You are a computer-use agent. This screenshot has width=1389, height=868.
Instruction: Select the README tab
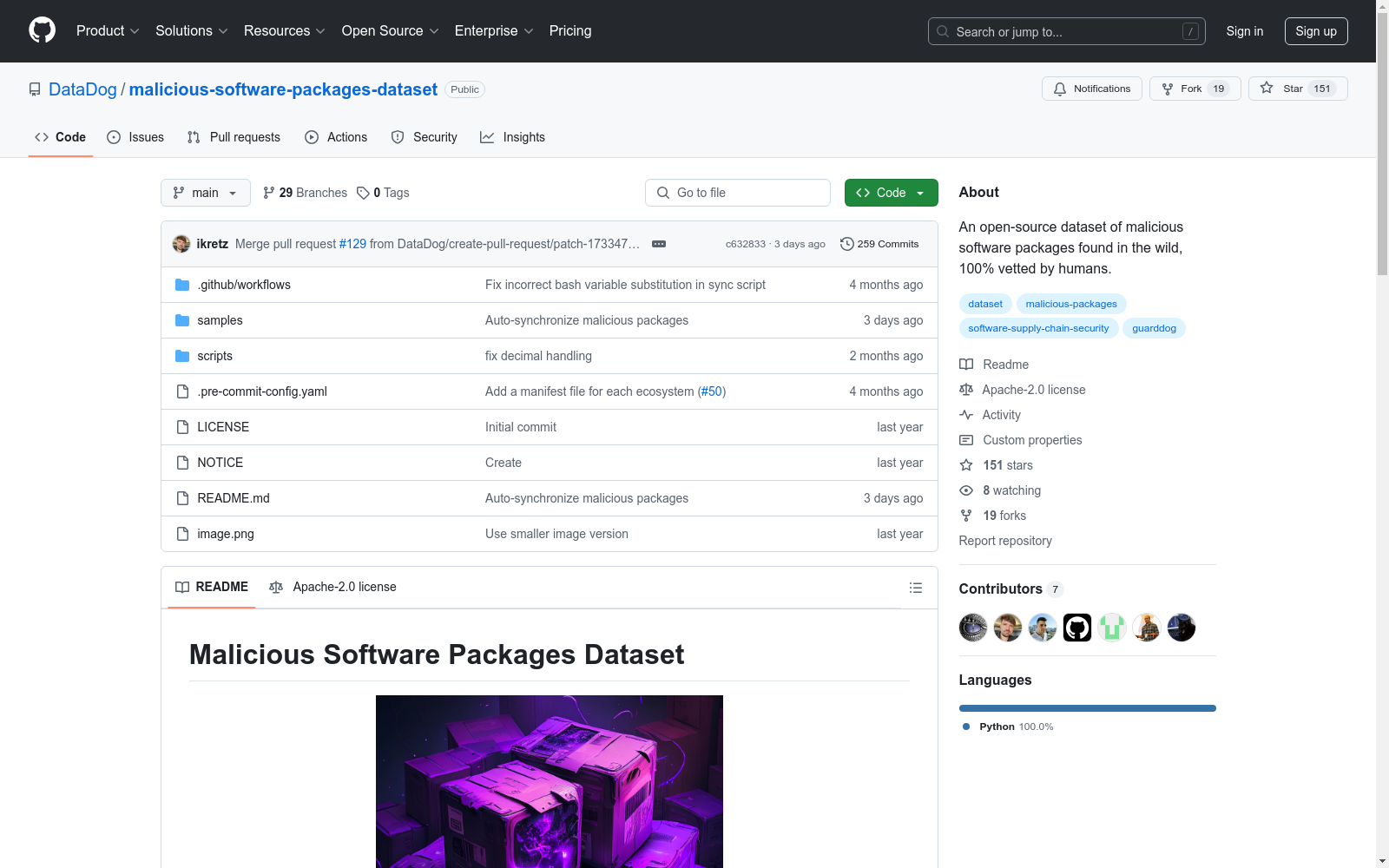coord(212,588)
